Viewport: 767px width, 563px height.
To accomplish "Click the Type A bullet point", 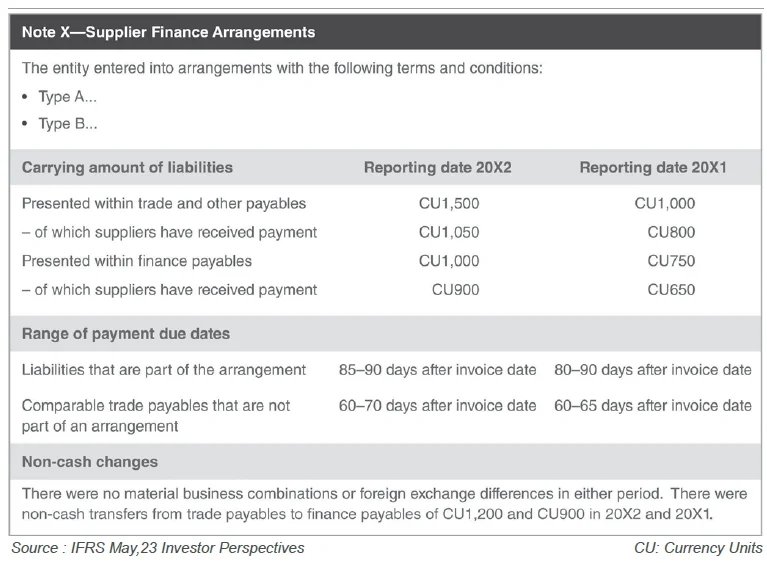I will click(x=67, y=98).
